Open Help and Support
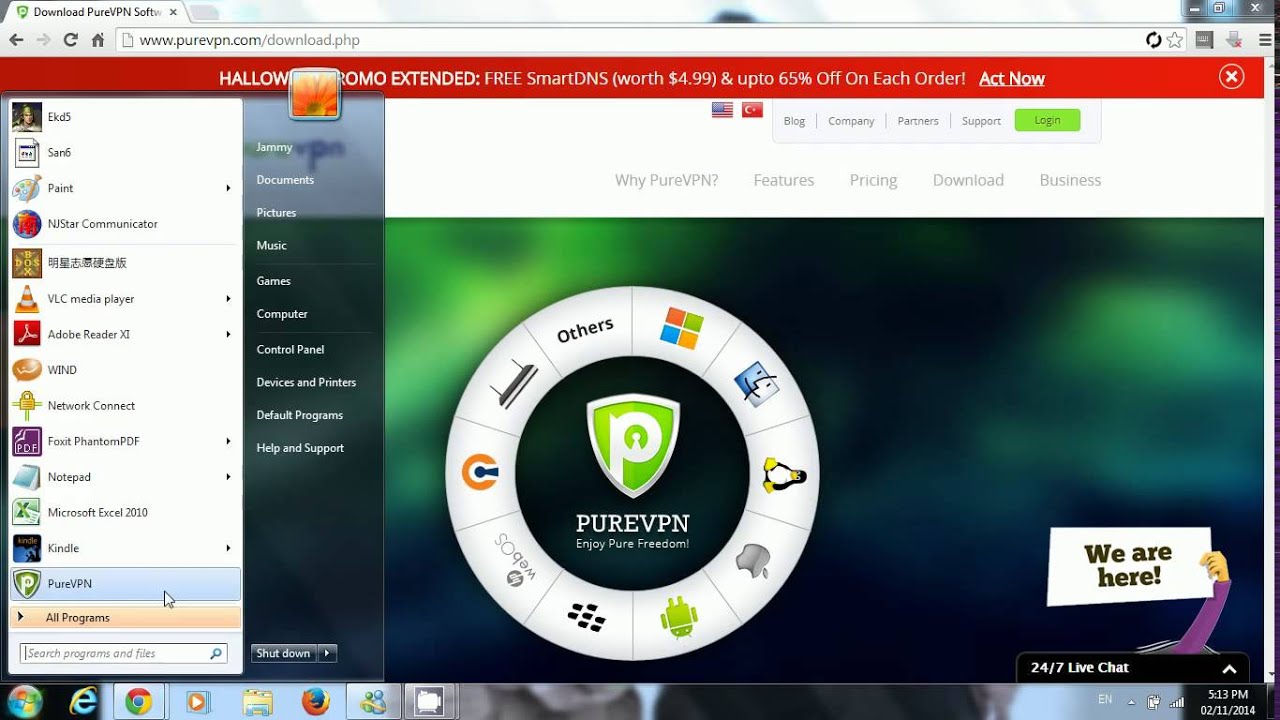 300,448
